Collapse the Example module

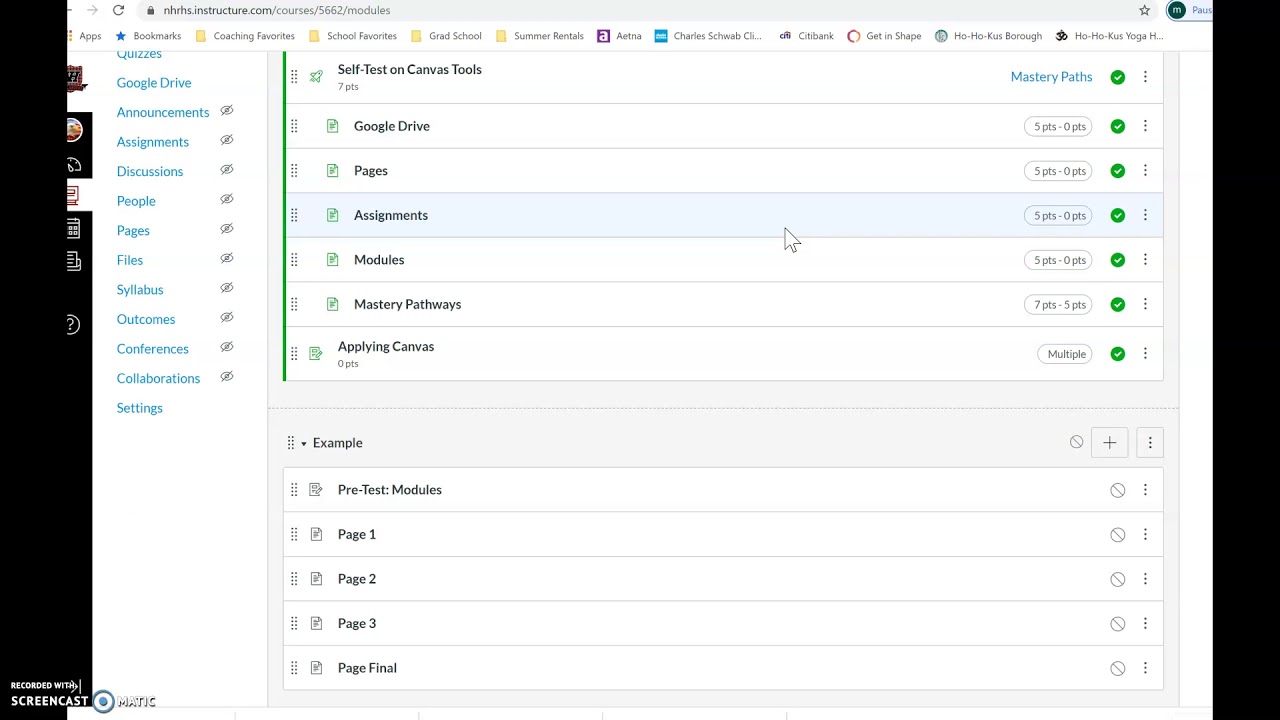click(304, 443)
